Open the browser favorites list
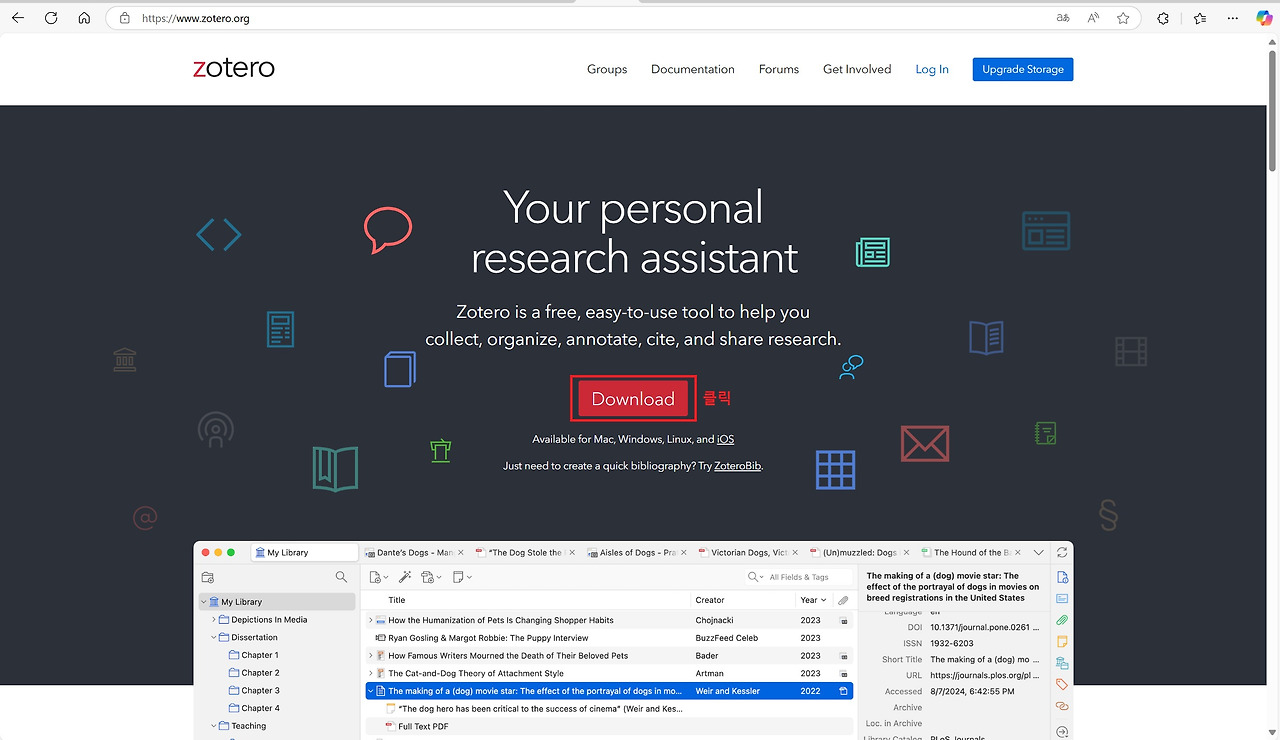This screenshot has height=740, width=1280. (x=1200, y=18)
